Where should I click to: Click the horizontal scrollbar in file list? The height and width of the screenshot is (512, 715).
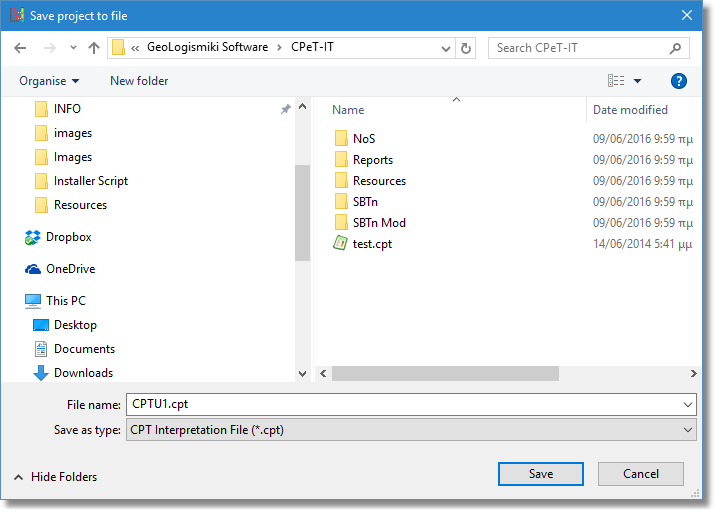click(x=445, y=373)
